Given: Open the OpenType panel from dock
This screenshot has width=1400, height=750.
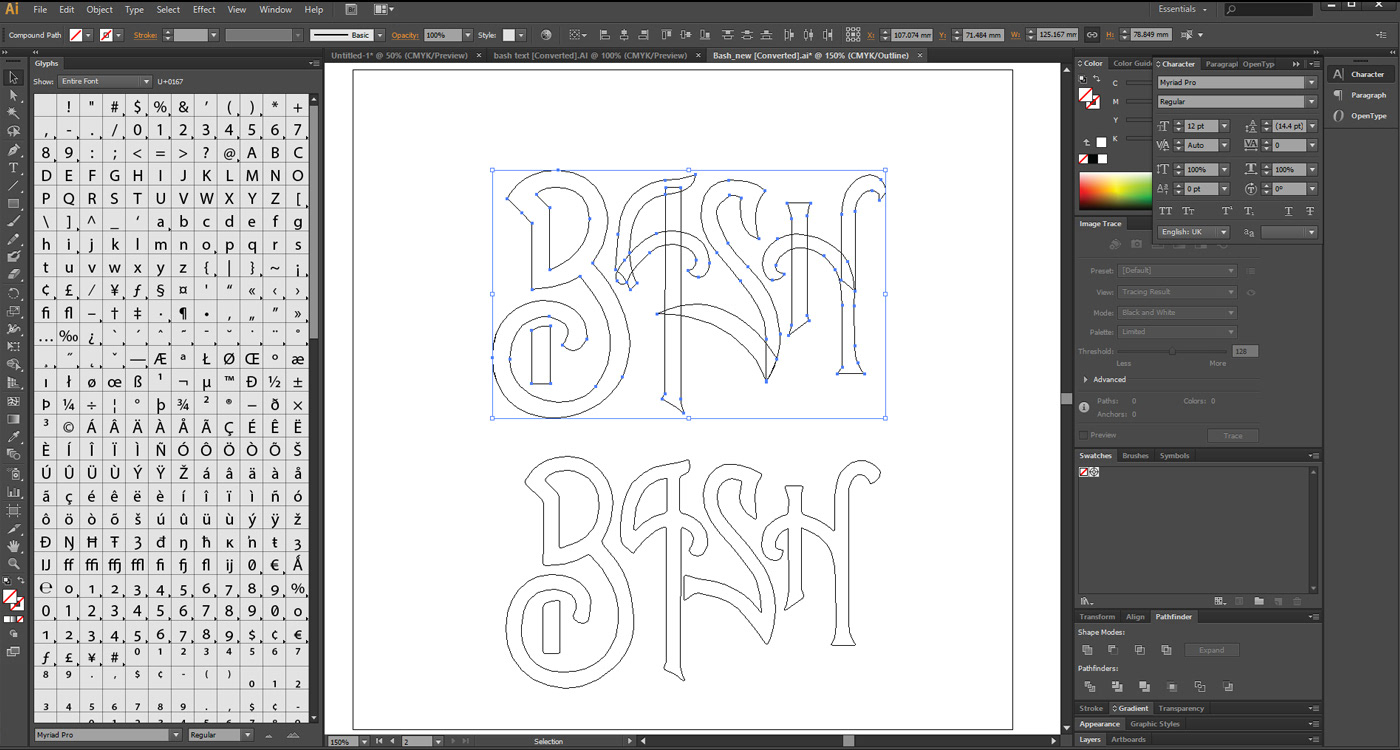Looking at the screenshot, I should click(1362, 116).
